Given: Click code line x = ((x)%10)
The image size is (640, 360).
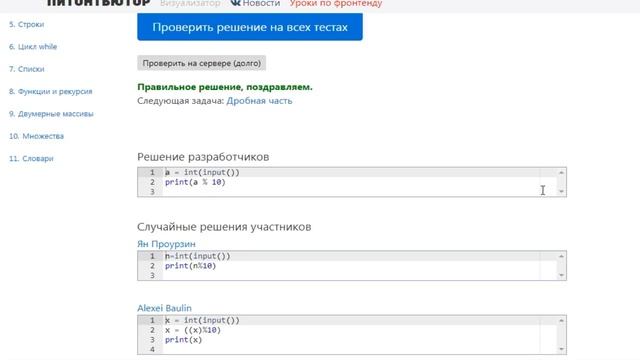Looking at the screenshot, I should click(193, 330).
